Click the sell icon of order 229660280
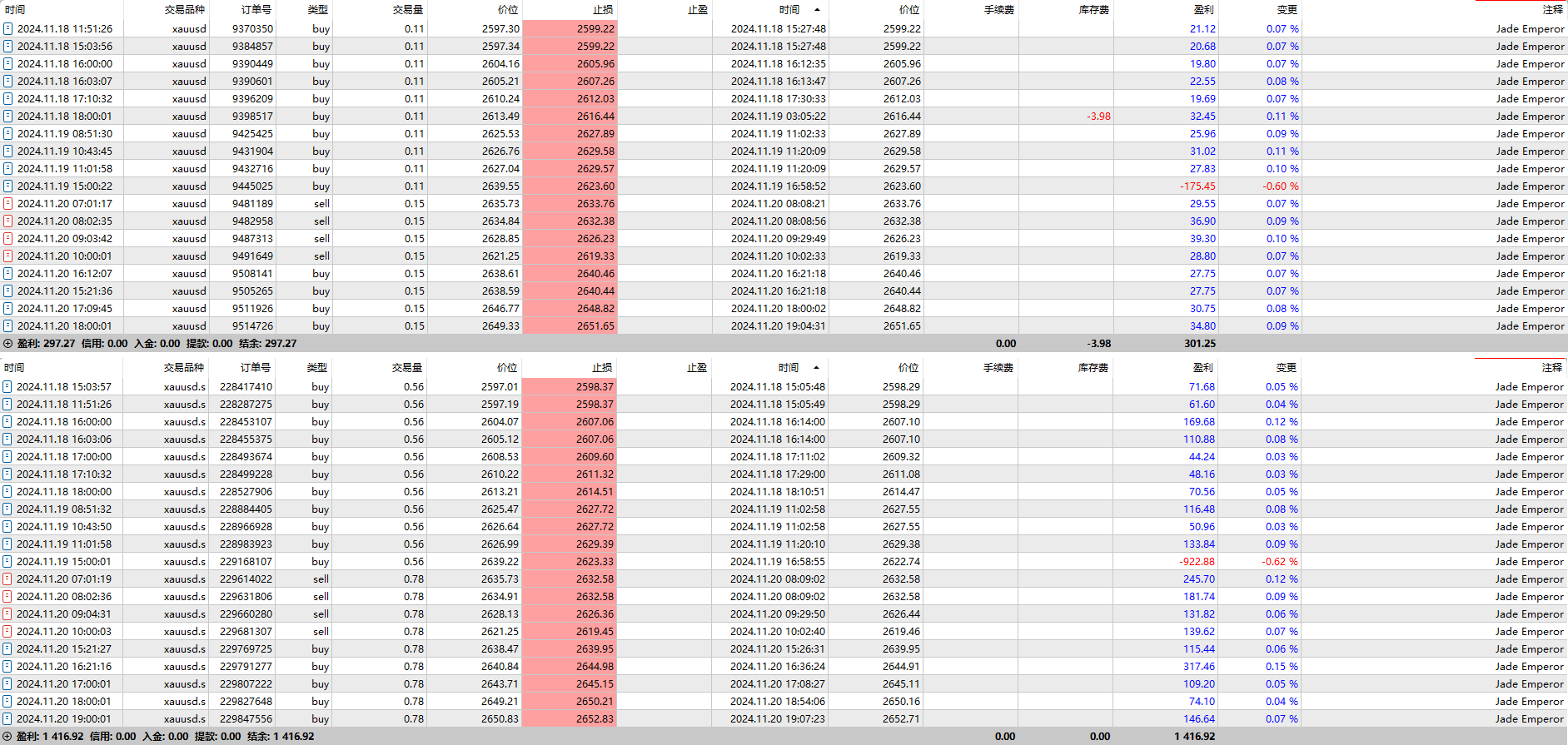 pos(7,614)
